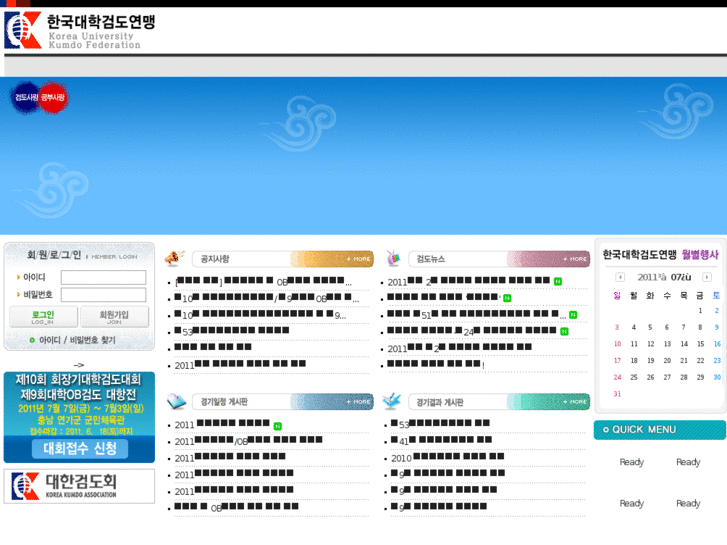The image size is (727, 545).
Task: Click the red 공부사랑 circle badge
Action: point(52,97)
